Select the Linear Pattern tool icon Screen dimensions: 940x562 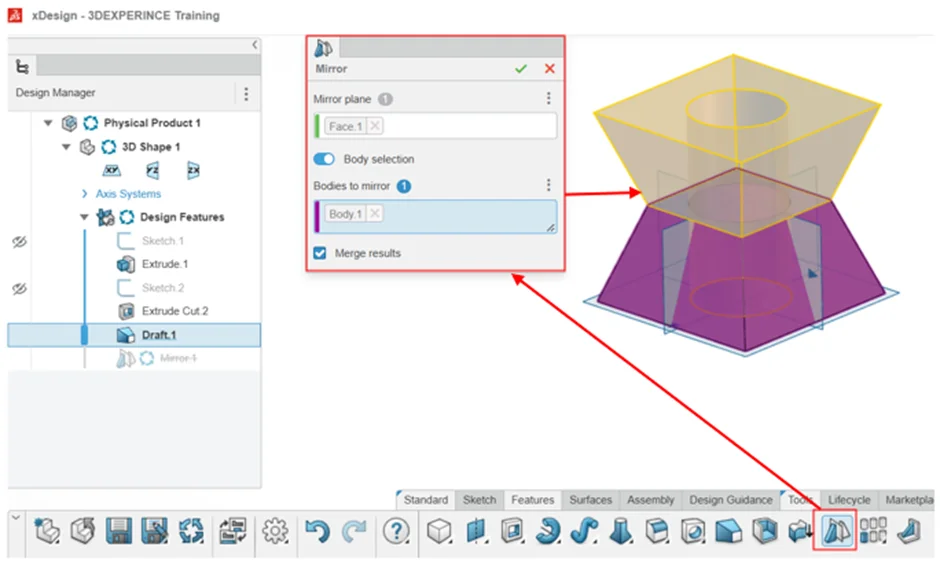(x=873, y=531)
